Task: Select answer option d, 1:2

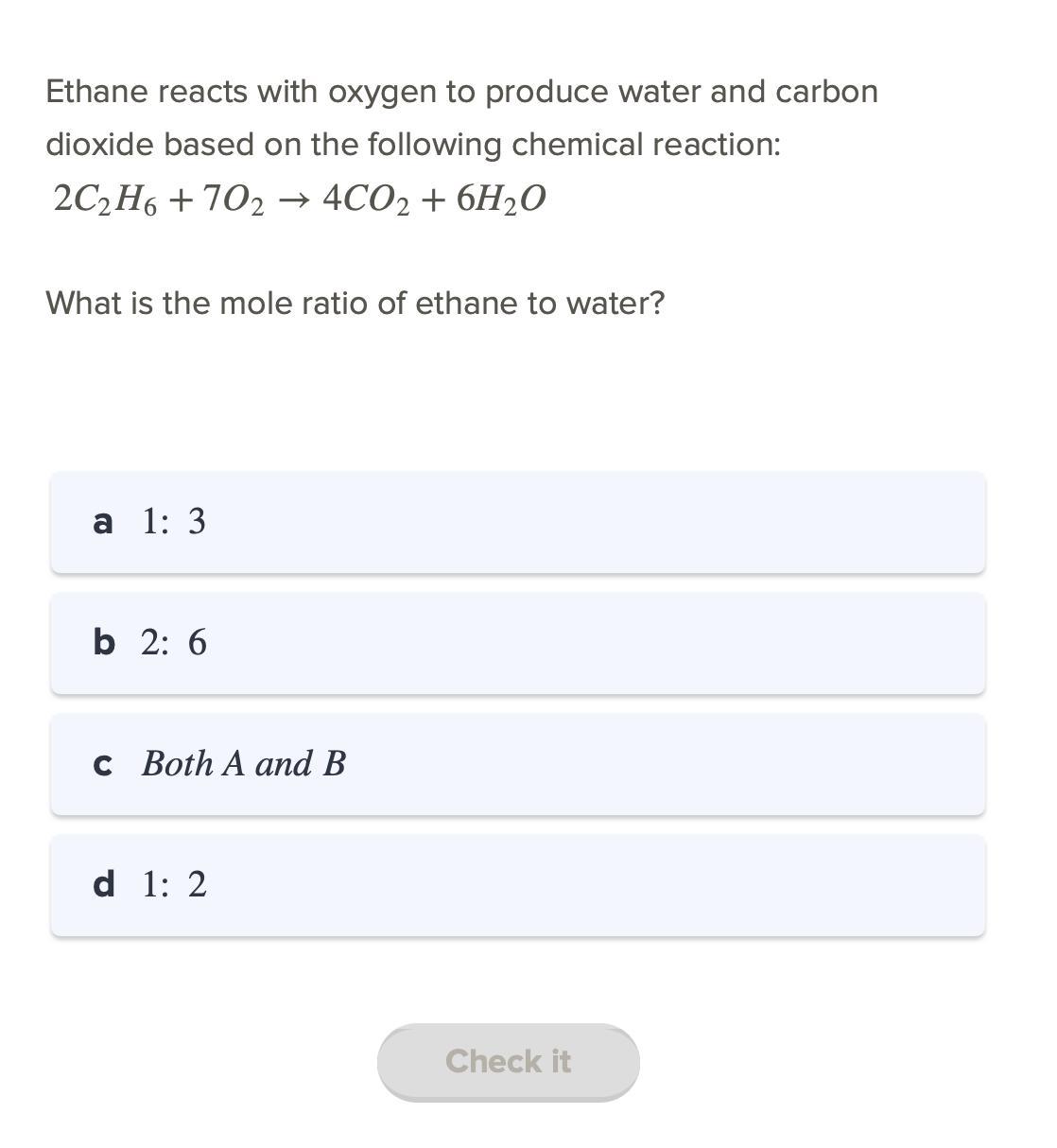Action: click(x=517, y=885)
